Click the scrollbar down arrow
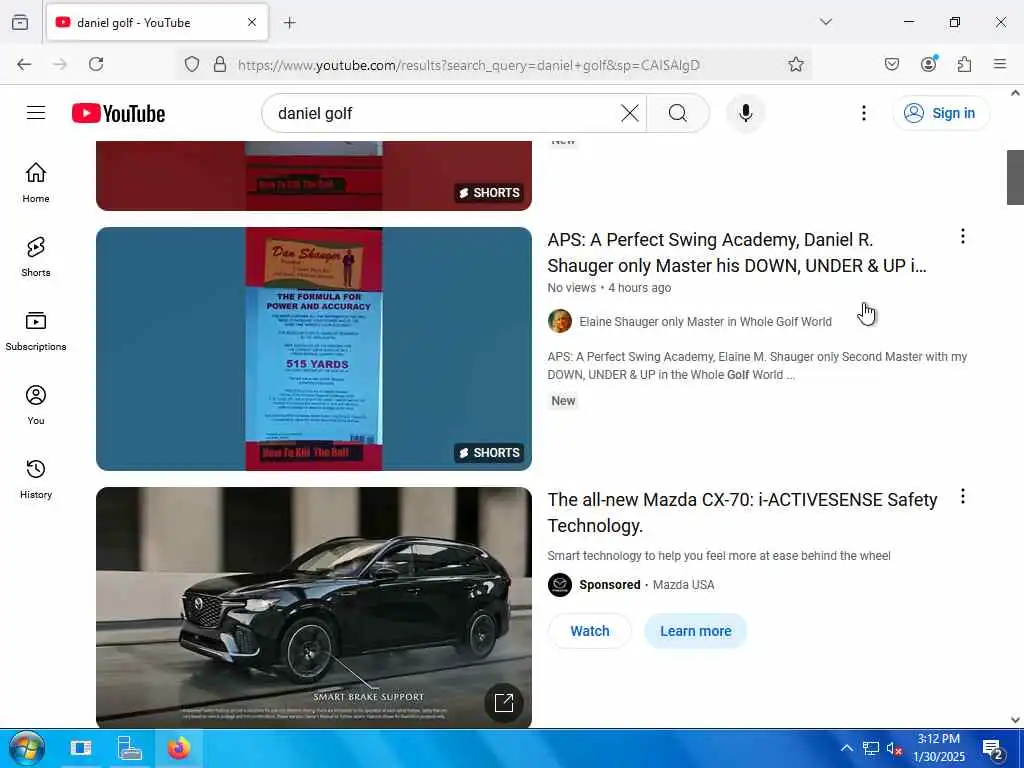This screenshot has height=768, width=1024. [x=1015, y=720]
